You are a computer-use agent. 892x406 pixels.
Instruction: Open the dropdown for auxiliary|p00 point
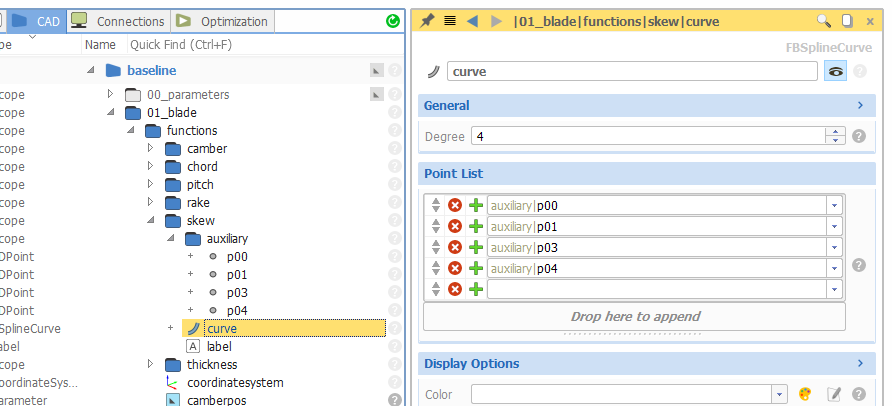click(834, 205)
